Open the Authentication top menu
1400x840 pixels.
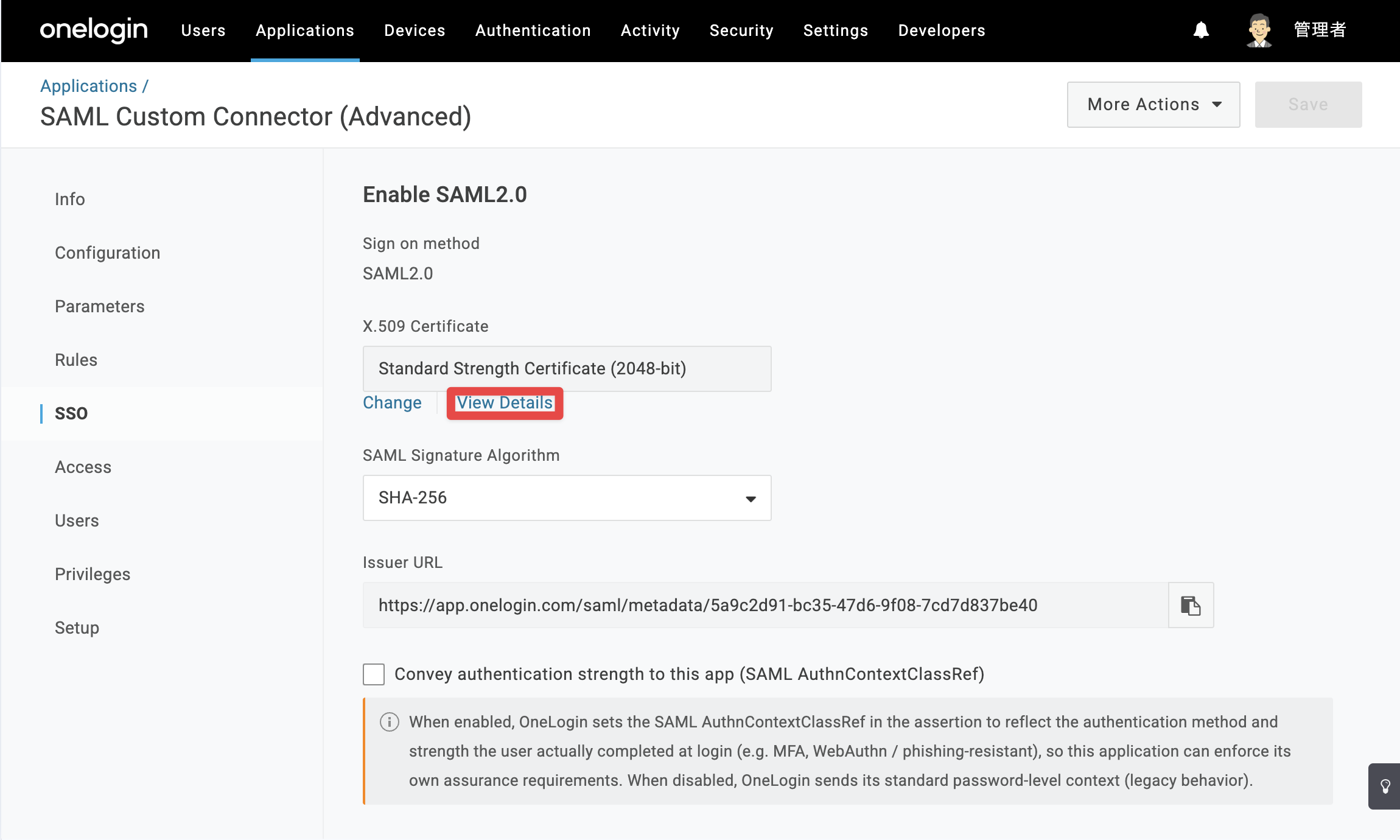coord(533,30)
